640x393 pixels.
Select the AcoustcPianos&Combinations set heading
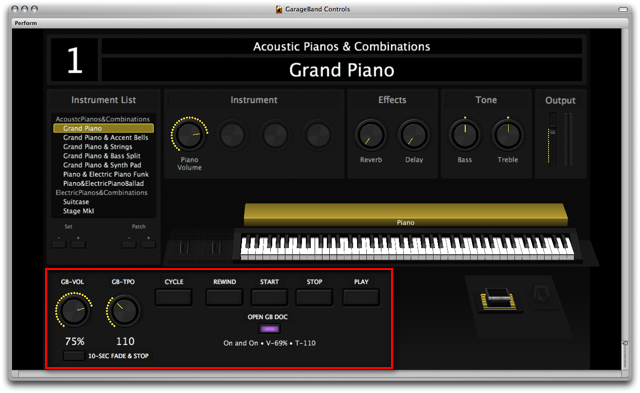[102, 119]
